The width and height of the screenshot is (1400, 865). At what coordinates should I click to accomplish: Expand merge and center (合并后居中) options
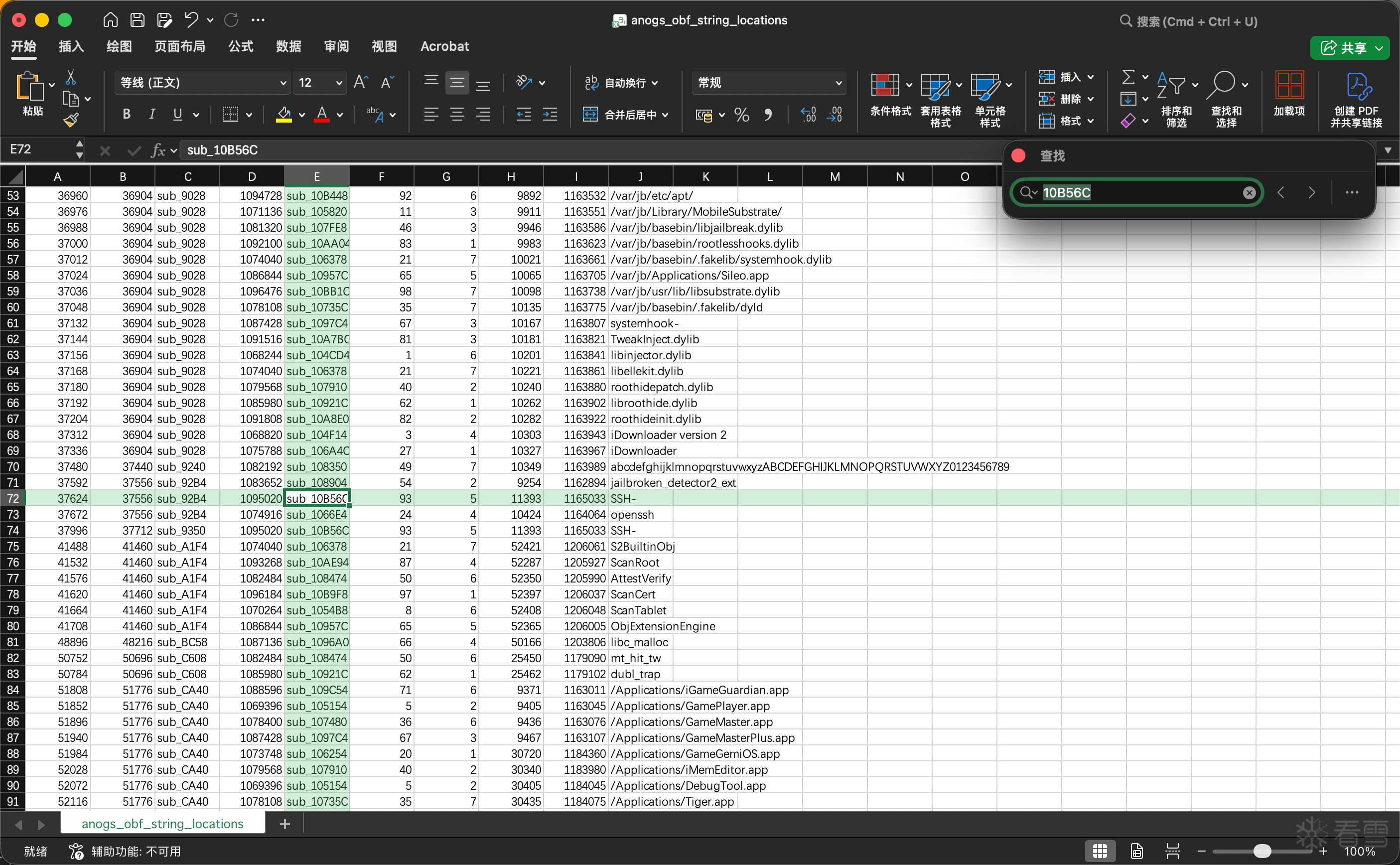665,115
